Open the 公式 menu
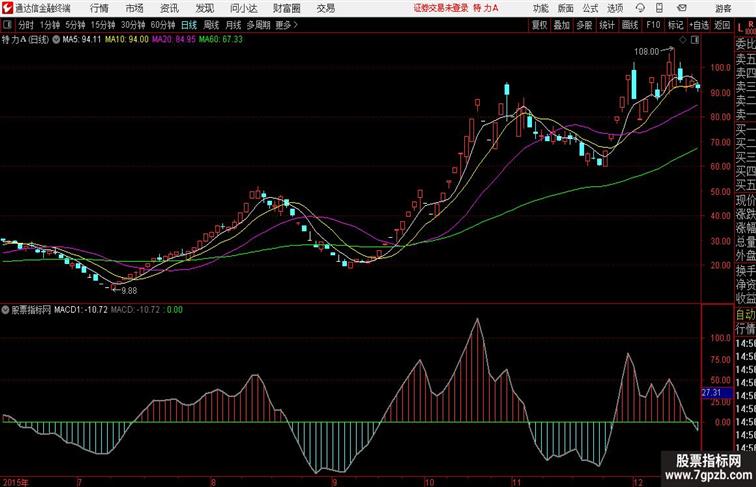 click(590, 8)
